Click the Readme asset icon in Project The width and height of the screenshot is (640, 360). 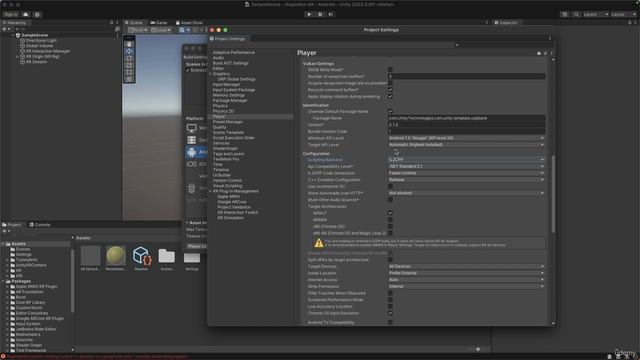[x=142, y=256]
